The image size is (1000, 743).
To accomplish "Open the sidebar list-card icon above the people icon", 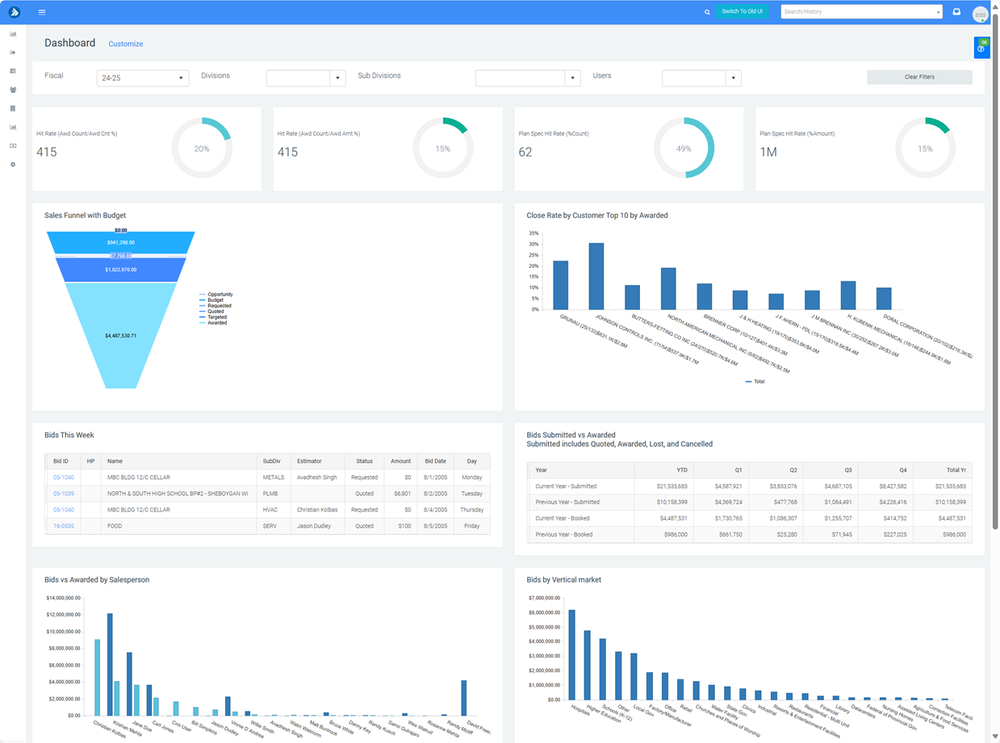I will 13,71.
